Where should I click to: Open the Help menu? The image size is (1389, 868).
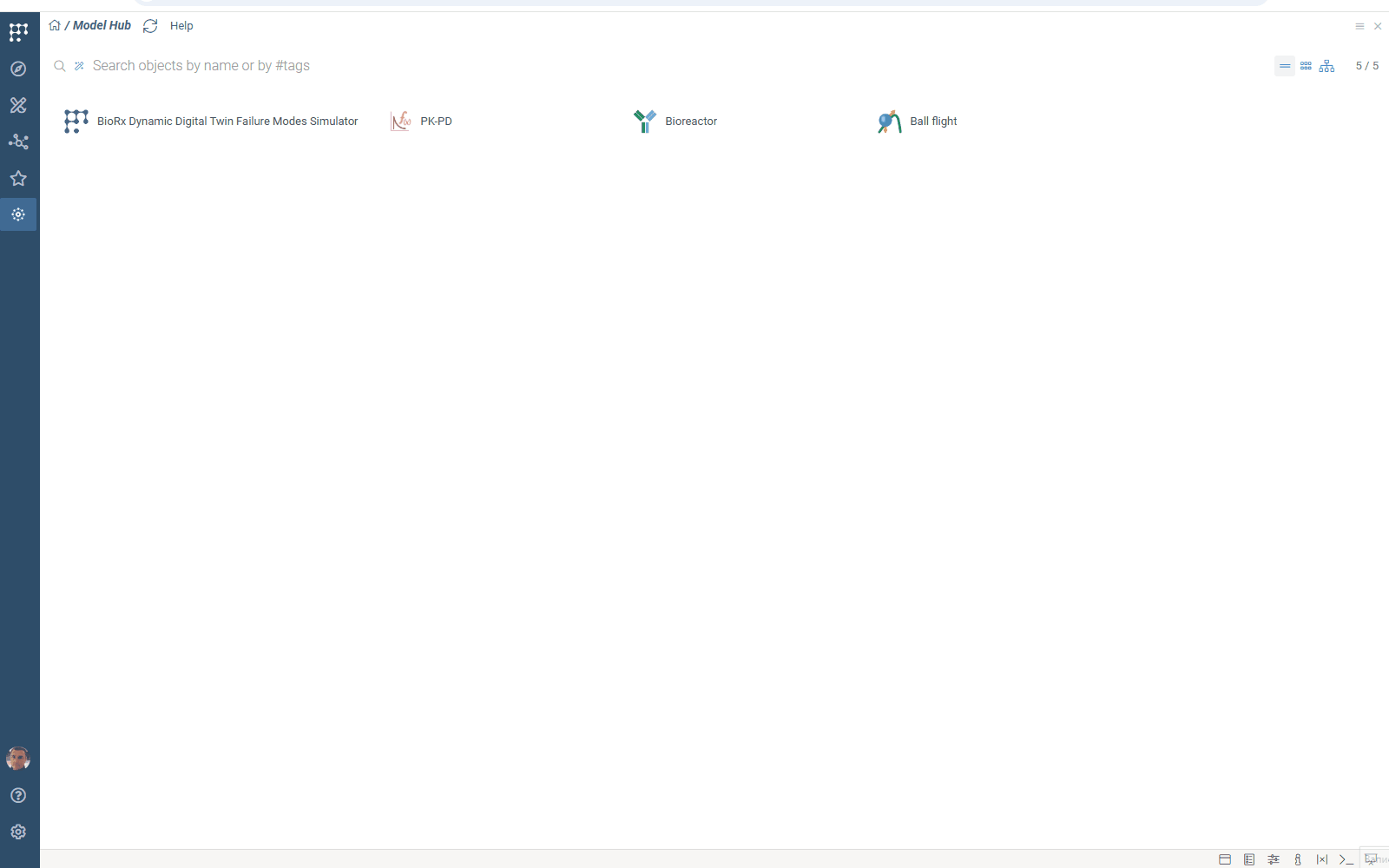181,26
